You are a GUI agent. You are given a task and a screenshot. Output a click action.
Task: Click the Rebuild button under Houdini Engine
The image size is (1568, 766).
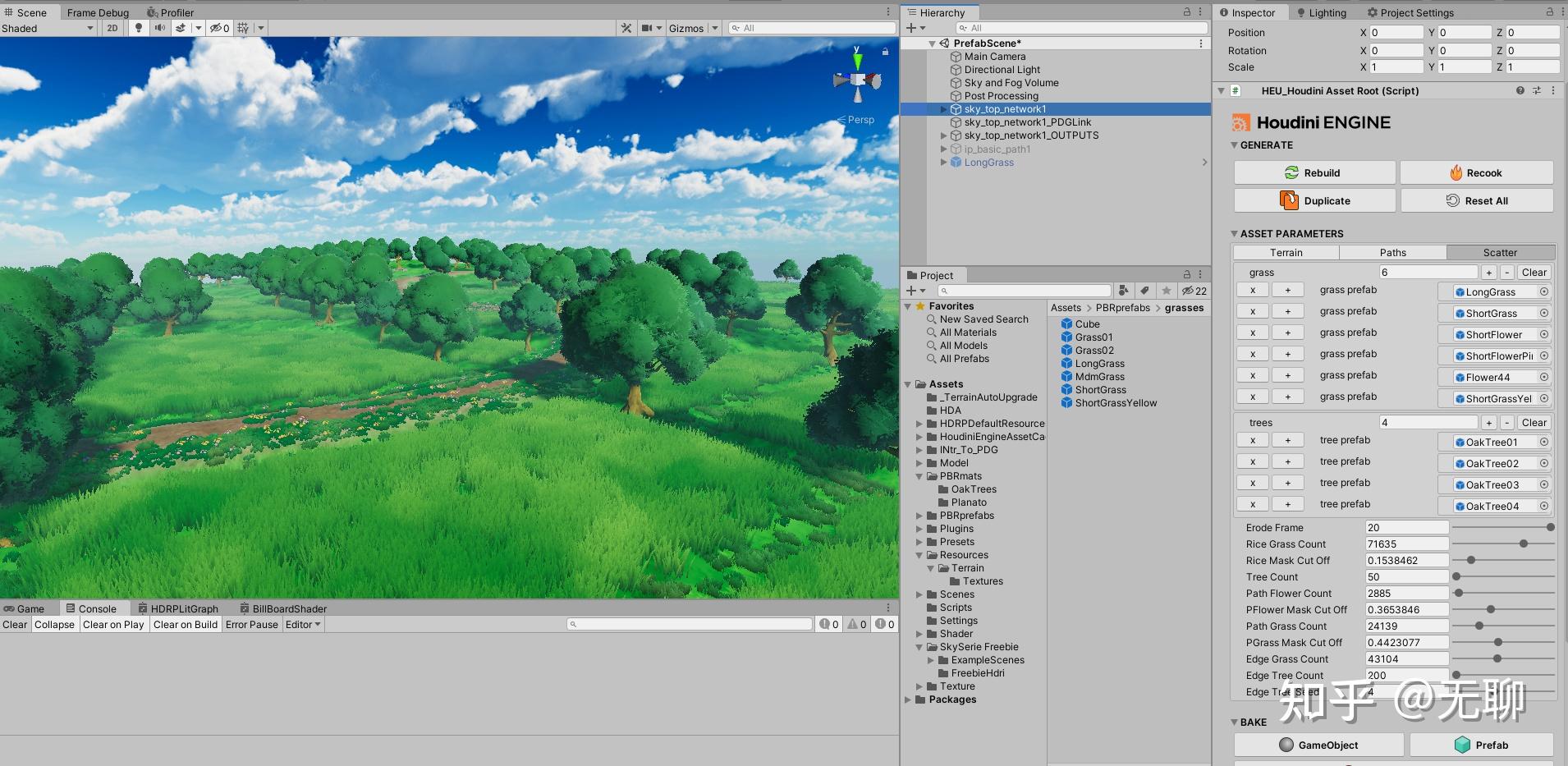point(1314,172)
